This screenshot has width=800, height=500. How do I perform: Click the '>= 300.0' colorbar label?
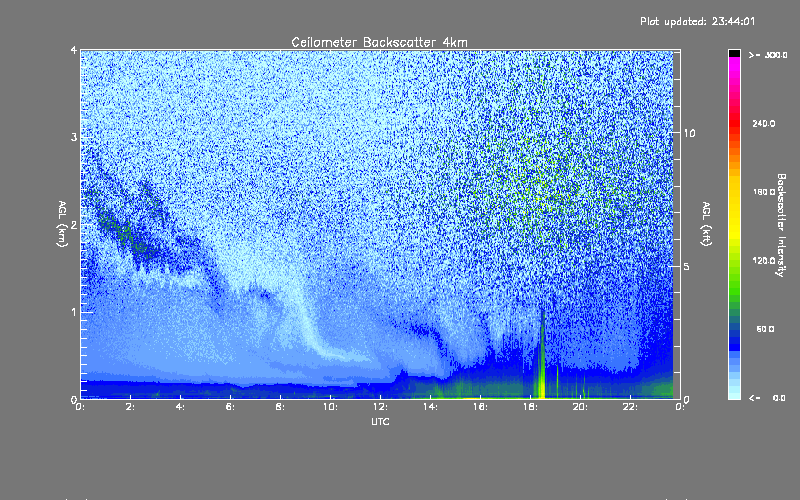coord(768,55)
